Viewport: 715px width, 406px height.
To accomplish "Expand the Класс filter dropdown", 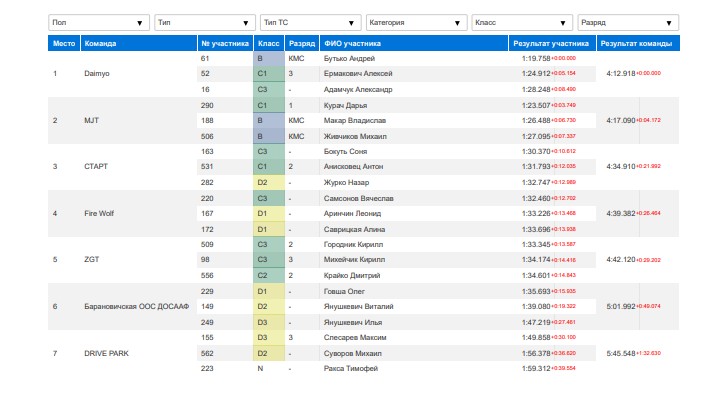I will pos(522,22).
